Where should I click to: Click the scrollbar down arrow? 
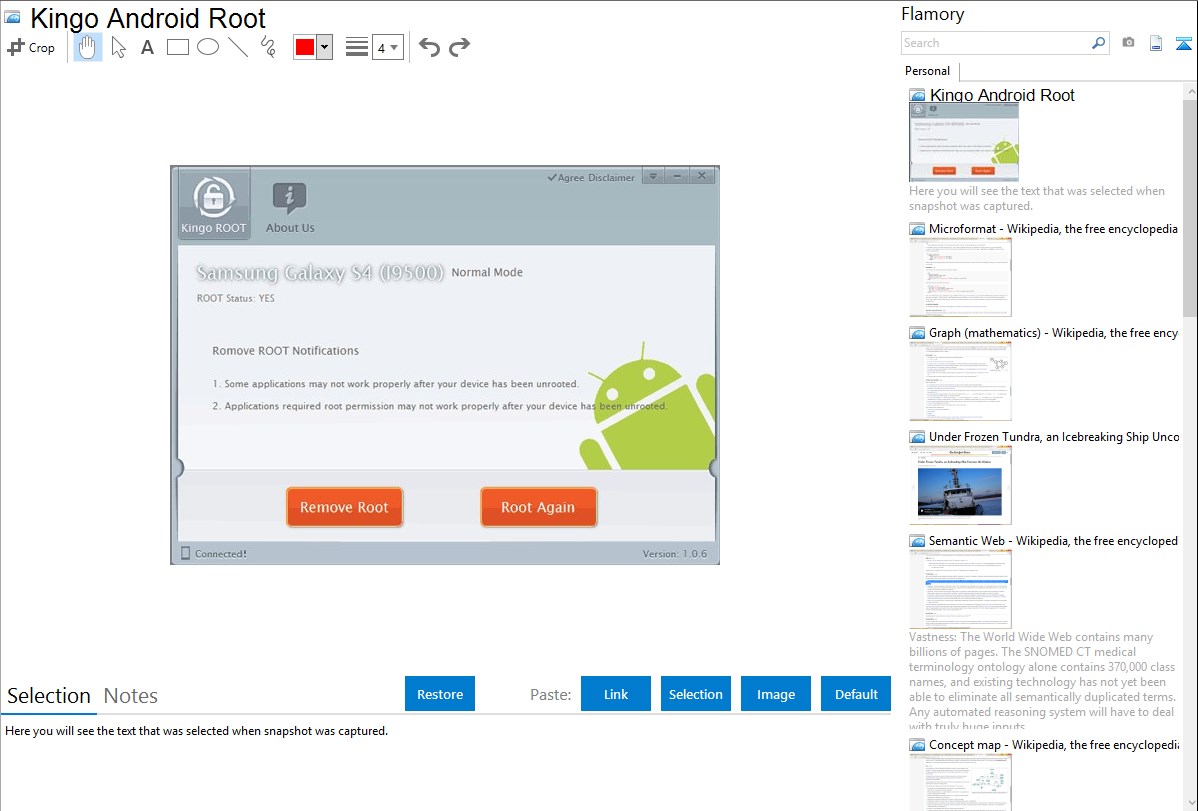pyautogui.click(x=1190, y=803)
